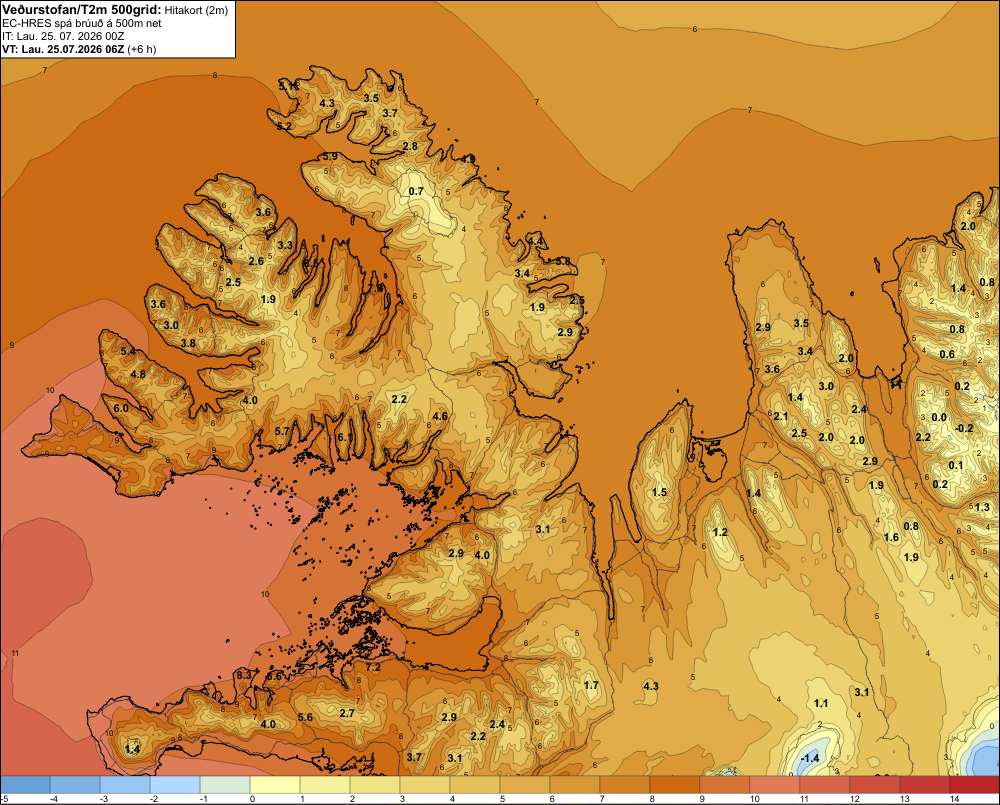This screenshot has width=1000, height=805.
Task: Click the 0.6 temperature value
Action: click(x=947, y=354)
